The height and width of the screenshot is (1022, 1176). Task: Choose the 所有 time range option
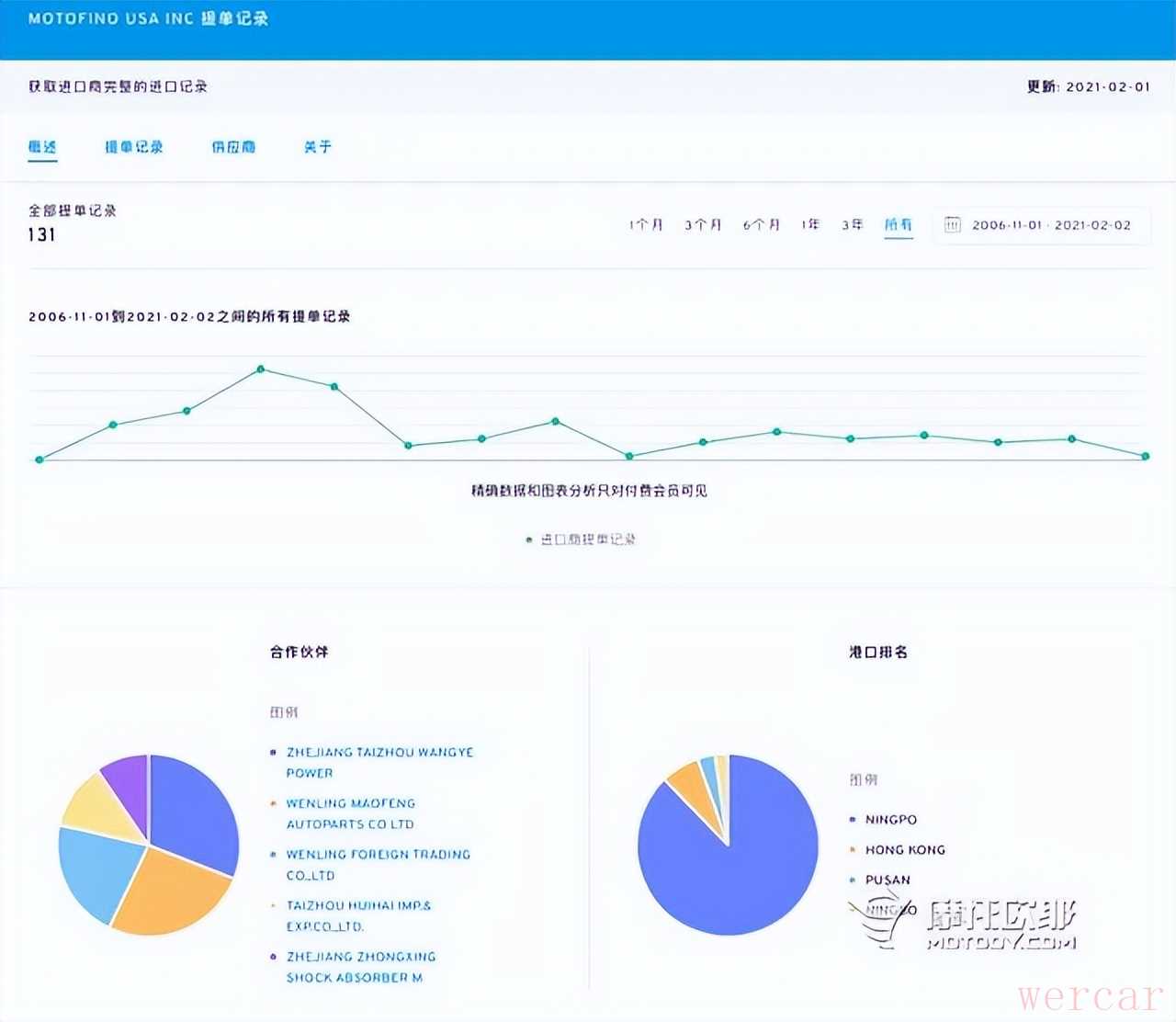[x=898, y=225]
